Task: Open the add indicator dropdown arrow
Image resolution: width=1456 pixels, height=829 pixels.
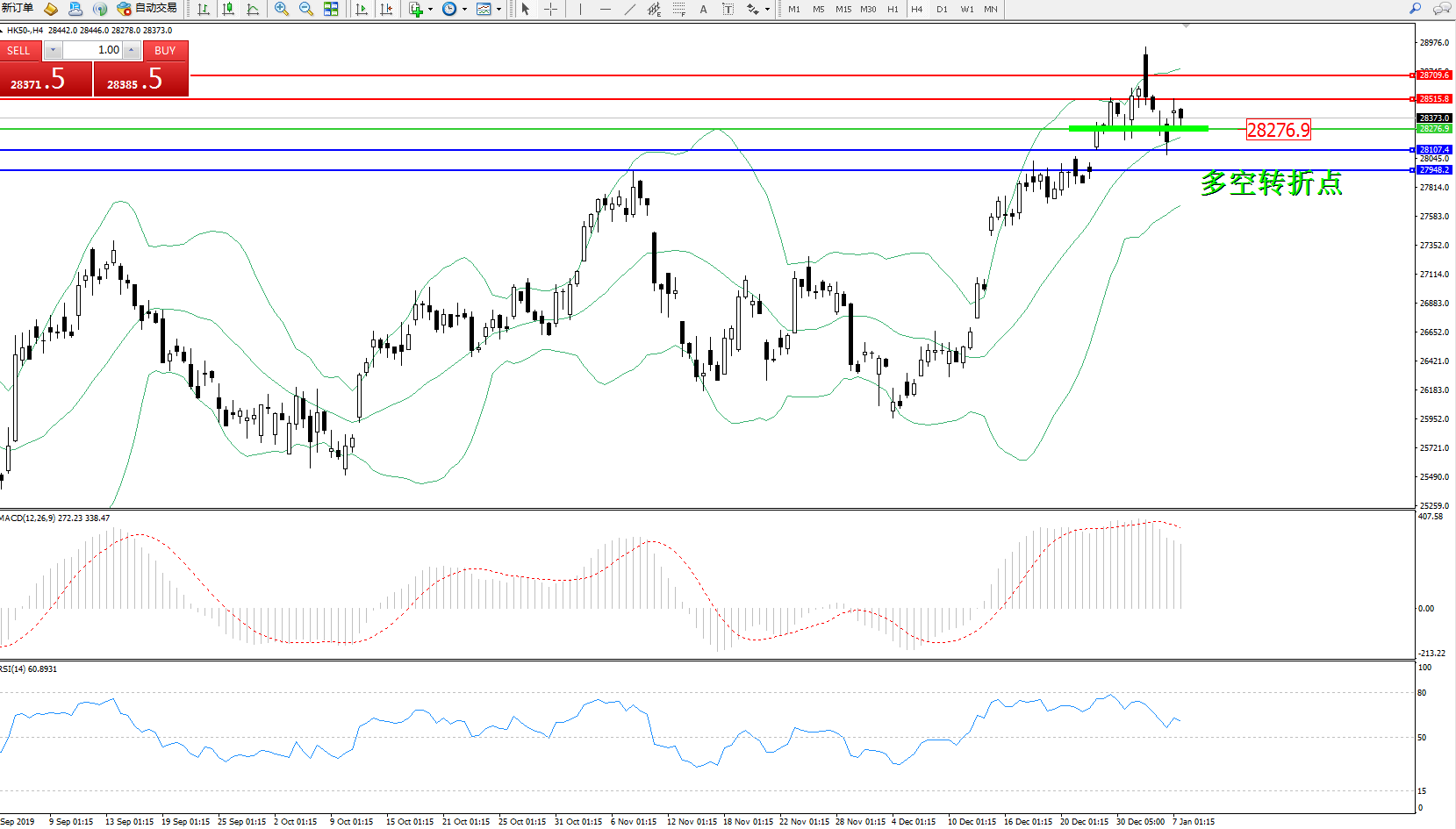Action: pyautogui.click(x=430, y=9)
